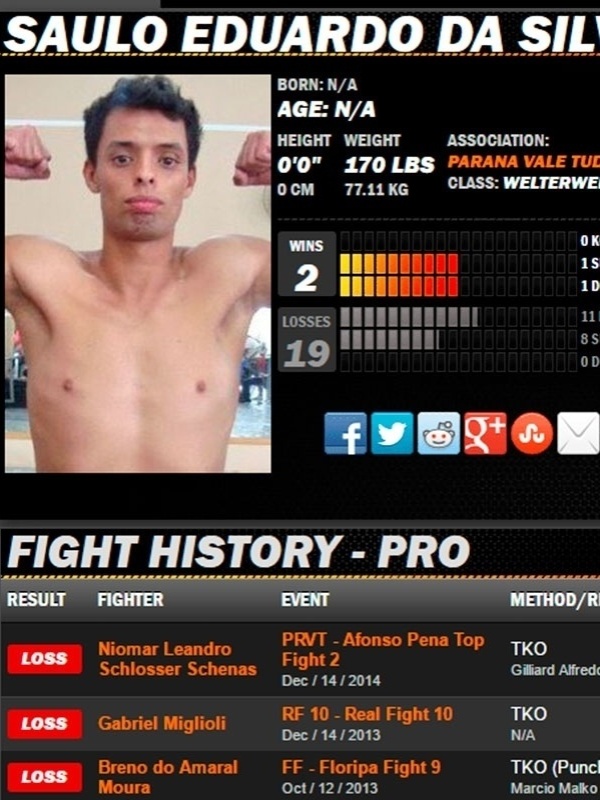Image resolution: width=600 pixels, height=800 pixels.
Task: Open FF - Floripa Fight 9 event
Action: 361,767
